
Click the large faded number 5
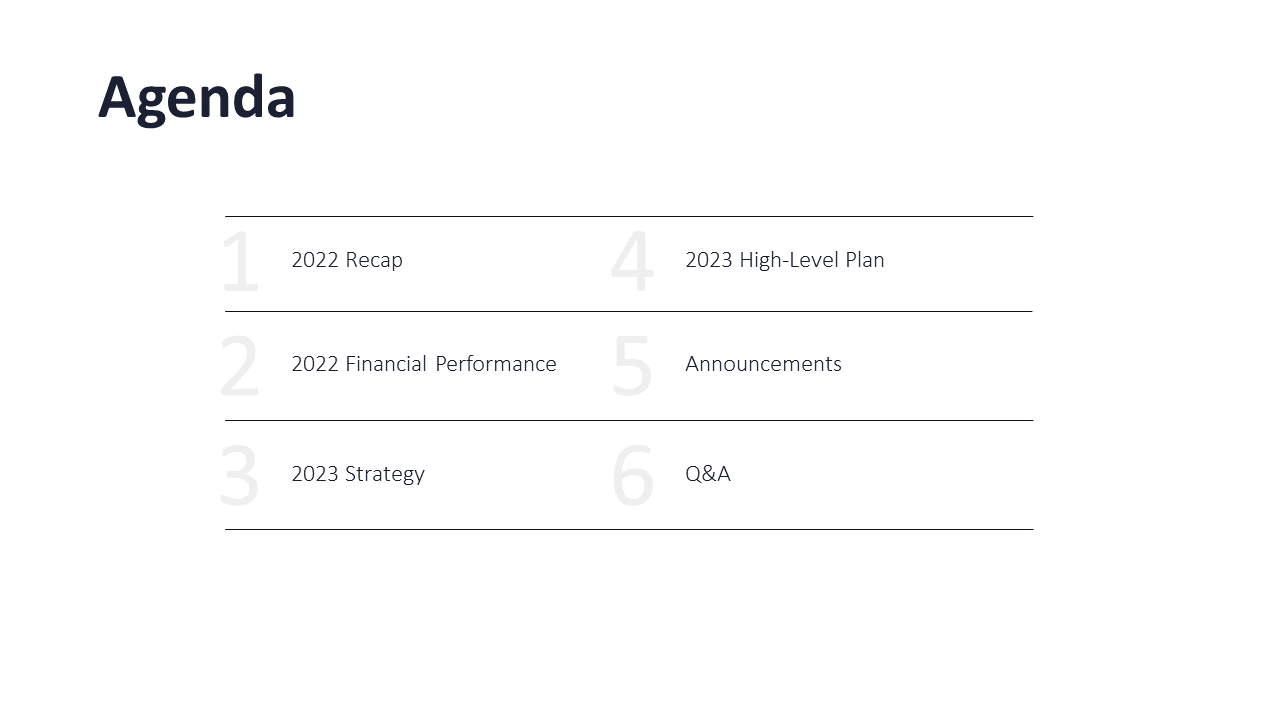(632, 367)
